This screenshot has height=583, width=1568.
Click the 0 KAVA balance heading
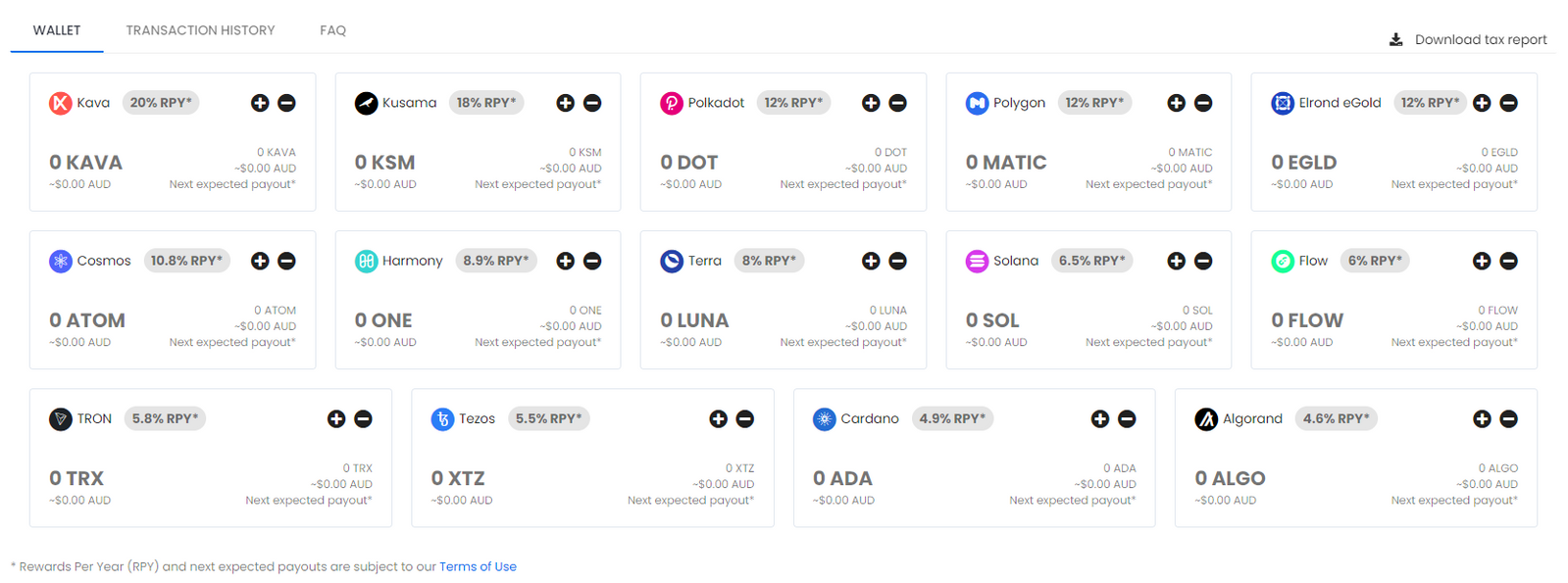pyautogui.click(x=85, y=163)
